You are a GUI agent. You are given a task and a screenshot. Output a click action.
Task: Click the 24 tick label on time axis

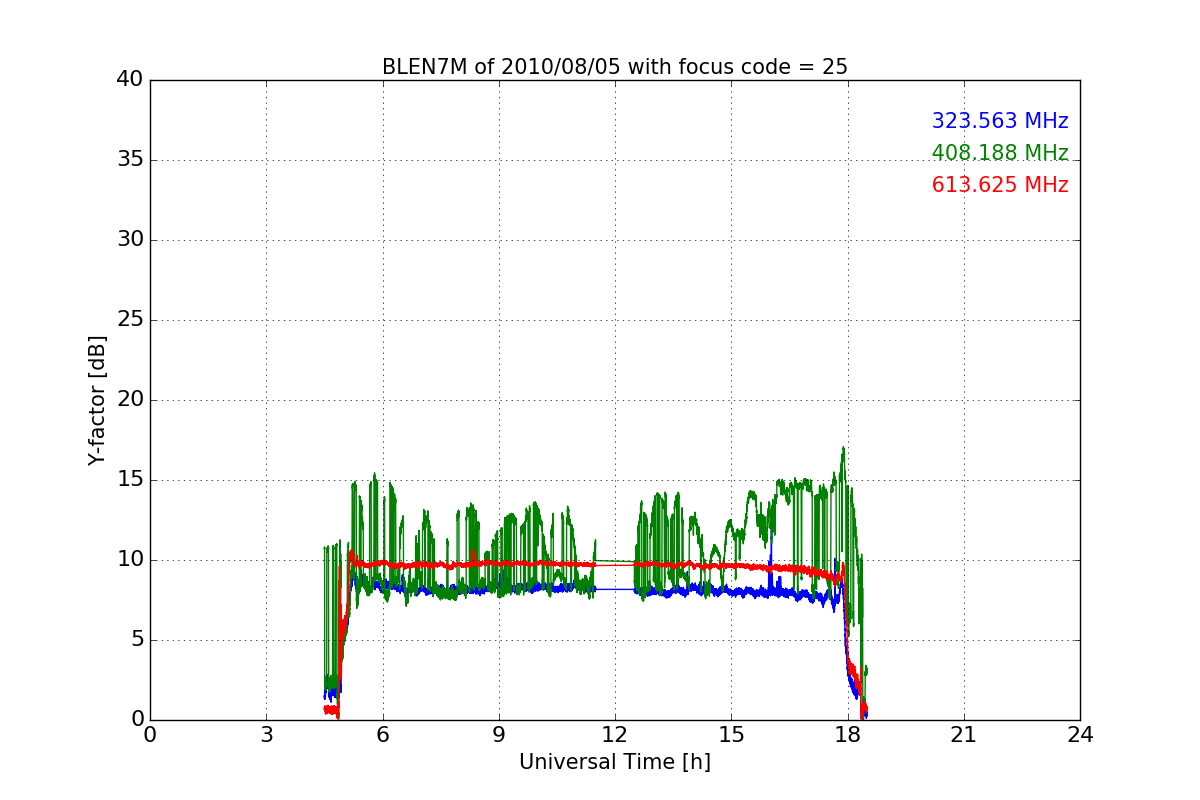click(x=1079, y=735)
